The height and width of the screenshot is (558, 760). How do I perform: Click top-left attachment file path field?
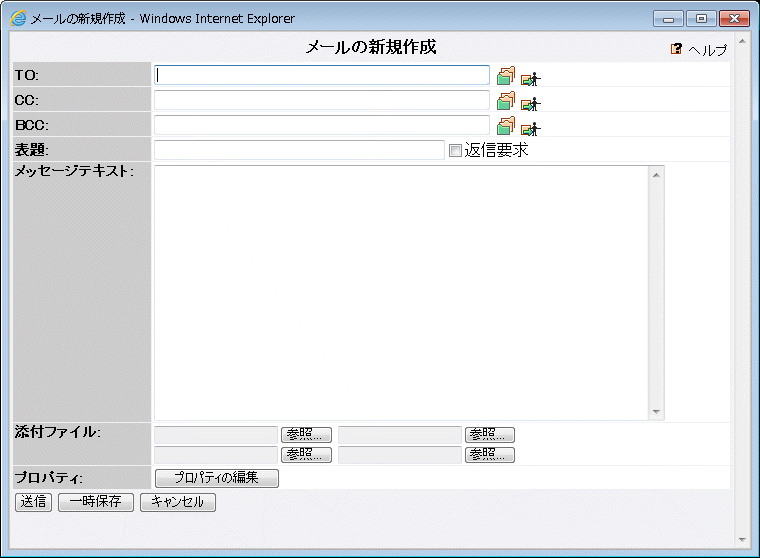pos(216,435)
